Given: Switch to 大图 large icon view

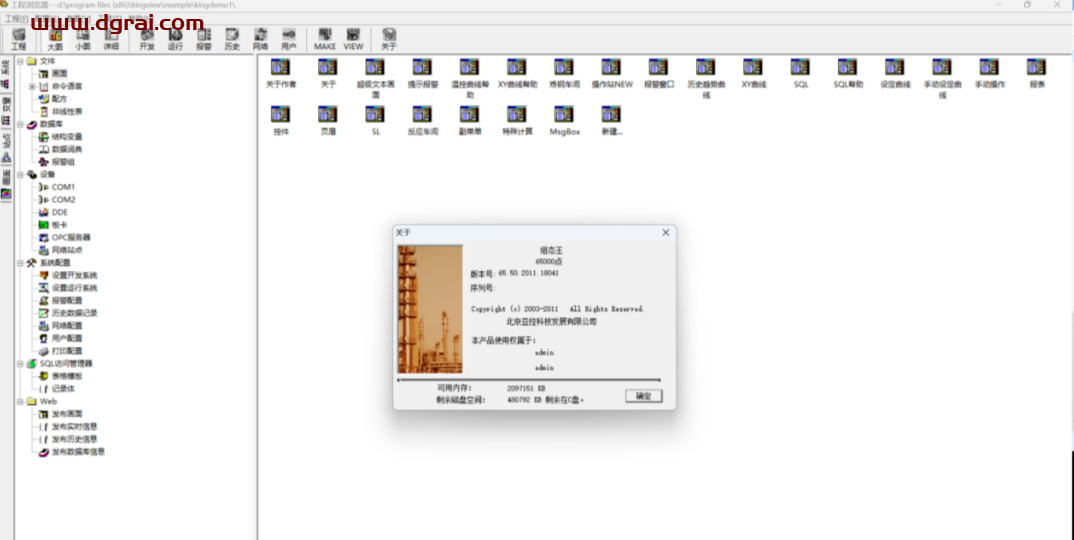Looking at the screenshot, I should click(54, 38).
